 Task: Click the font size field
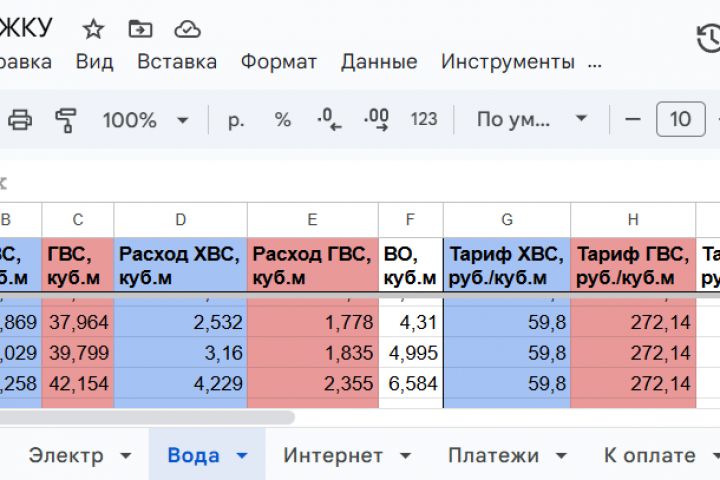(x=680, y=120)
